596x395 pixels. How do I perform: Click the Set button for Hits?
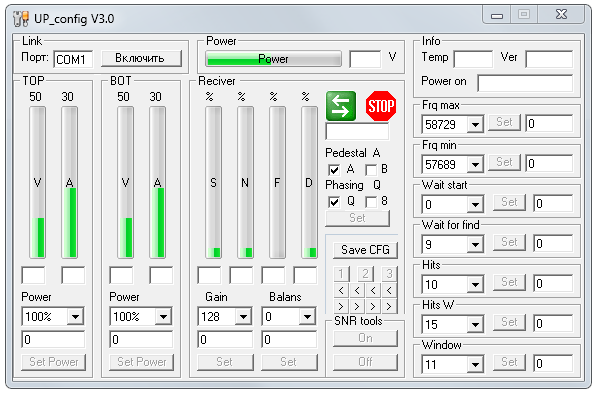click(509, 282)
